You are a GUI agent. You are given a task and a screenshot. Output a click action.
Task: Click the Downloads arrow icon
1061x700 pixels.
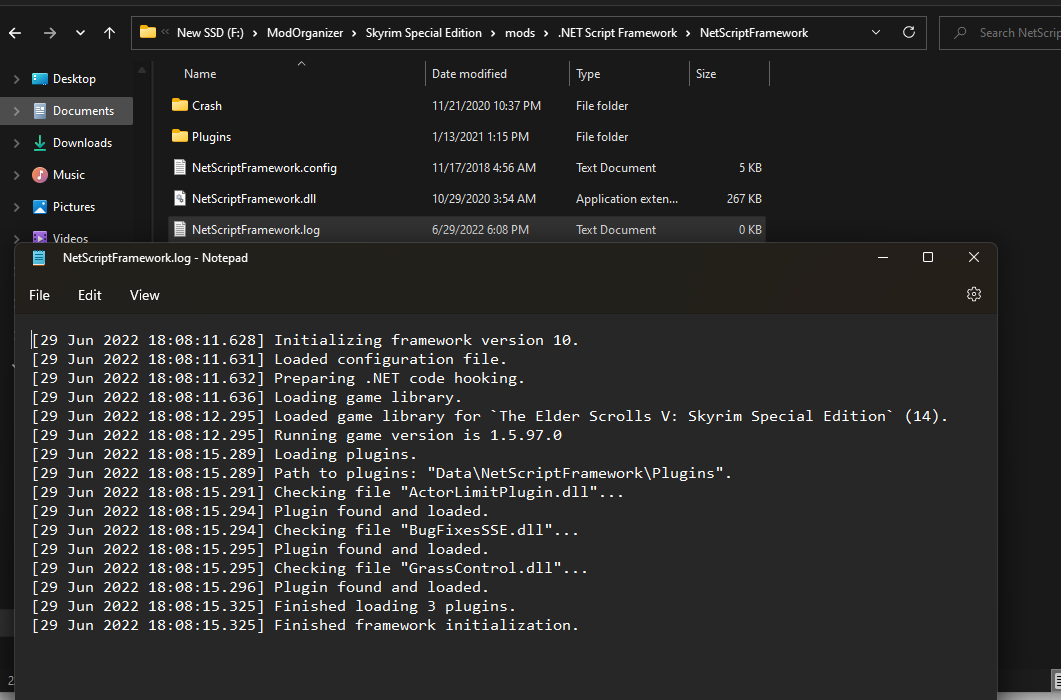click(x=40, y=142)
